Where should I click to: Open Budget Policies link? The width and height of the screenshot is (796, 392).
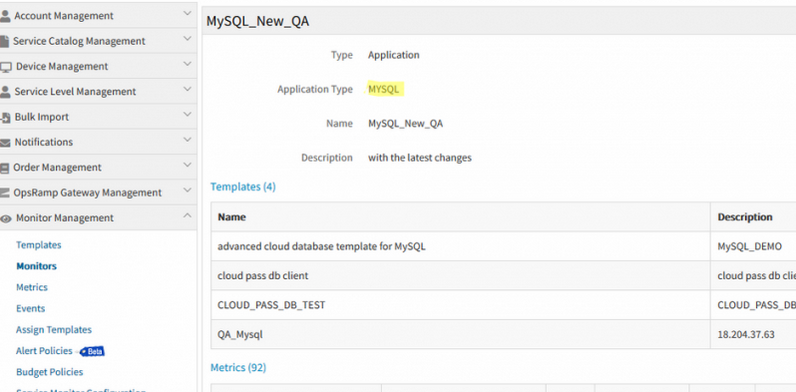[50, 372]
